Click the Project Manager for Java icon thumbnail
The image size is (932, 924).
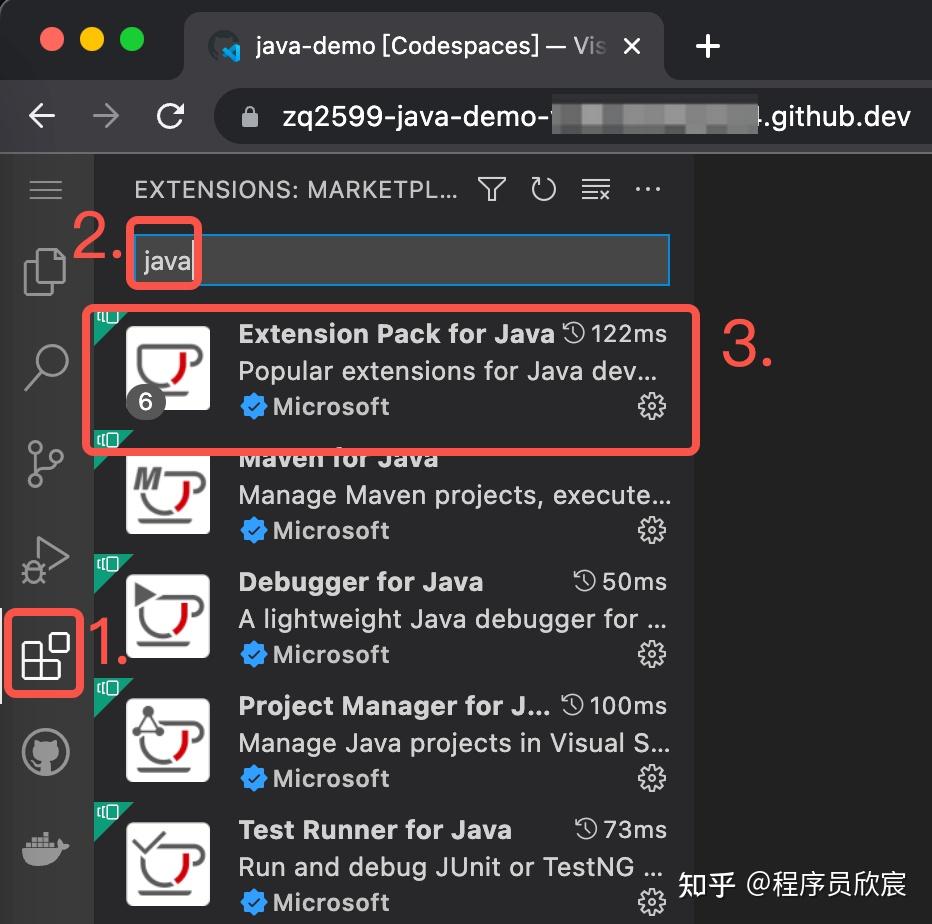[168, 740]
